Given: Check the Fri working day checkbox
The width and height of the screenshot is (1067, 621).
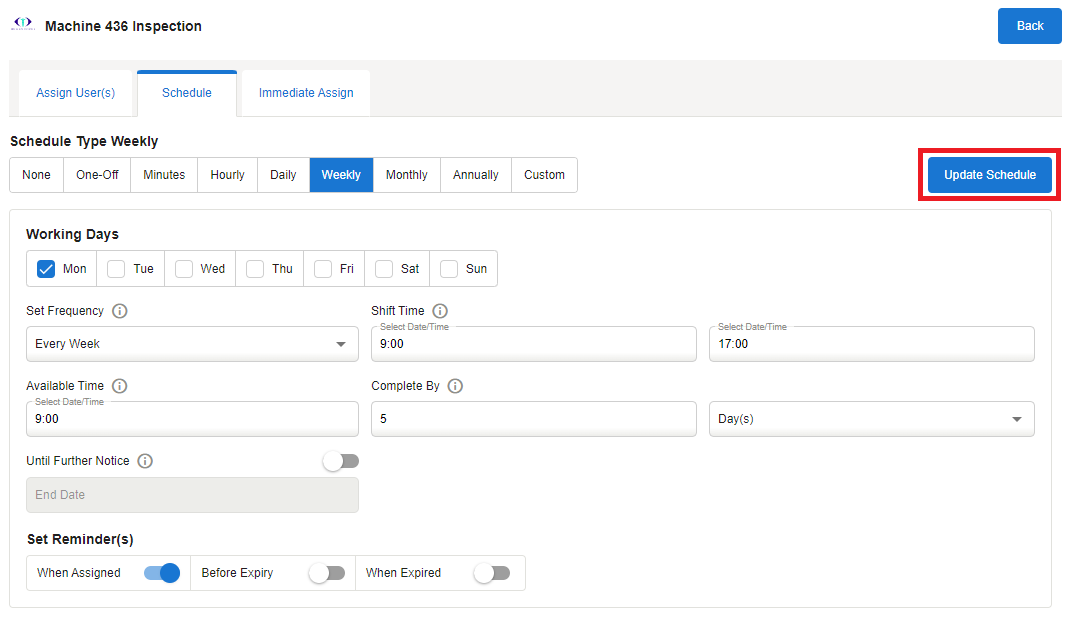Looking at the screenshot, I should [x=323, y=269].
